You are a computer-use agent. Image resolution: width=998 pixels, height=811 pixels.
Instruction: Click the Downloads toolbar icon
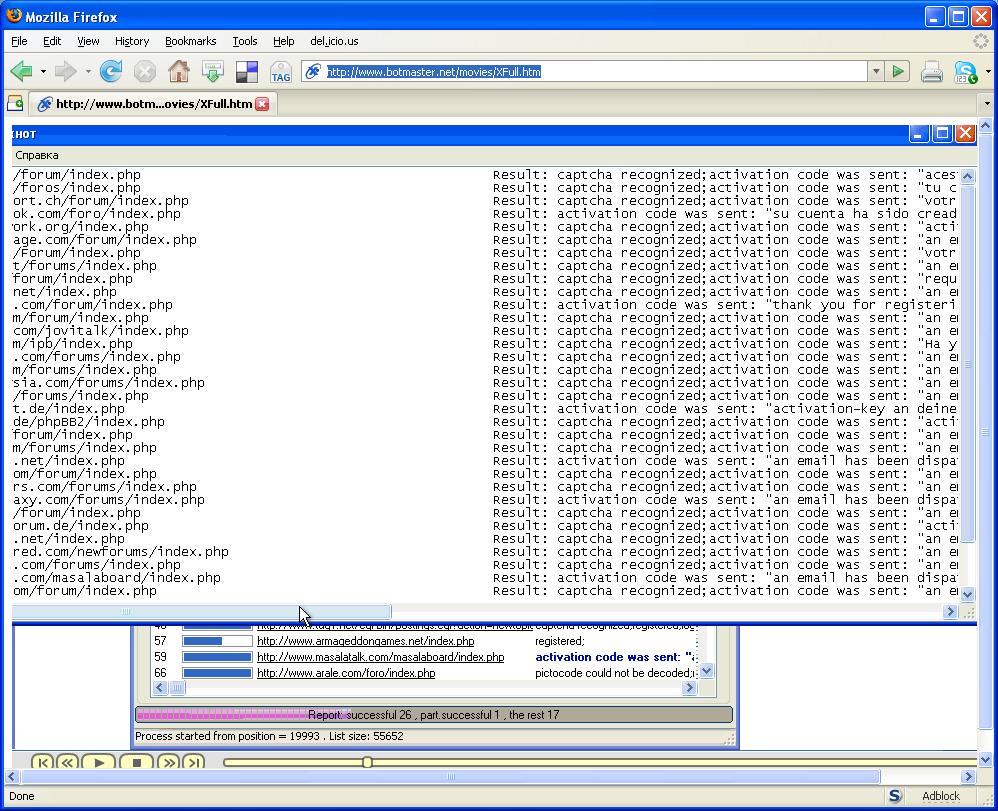point(213,71)
